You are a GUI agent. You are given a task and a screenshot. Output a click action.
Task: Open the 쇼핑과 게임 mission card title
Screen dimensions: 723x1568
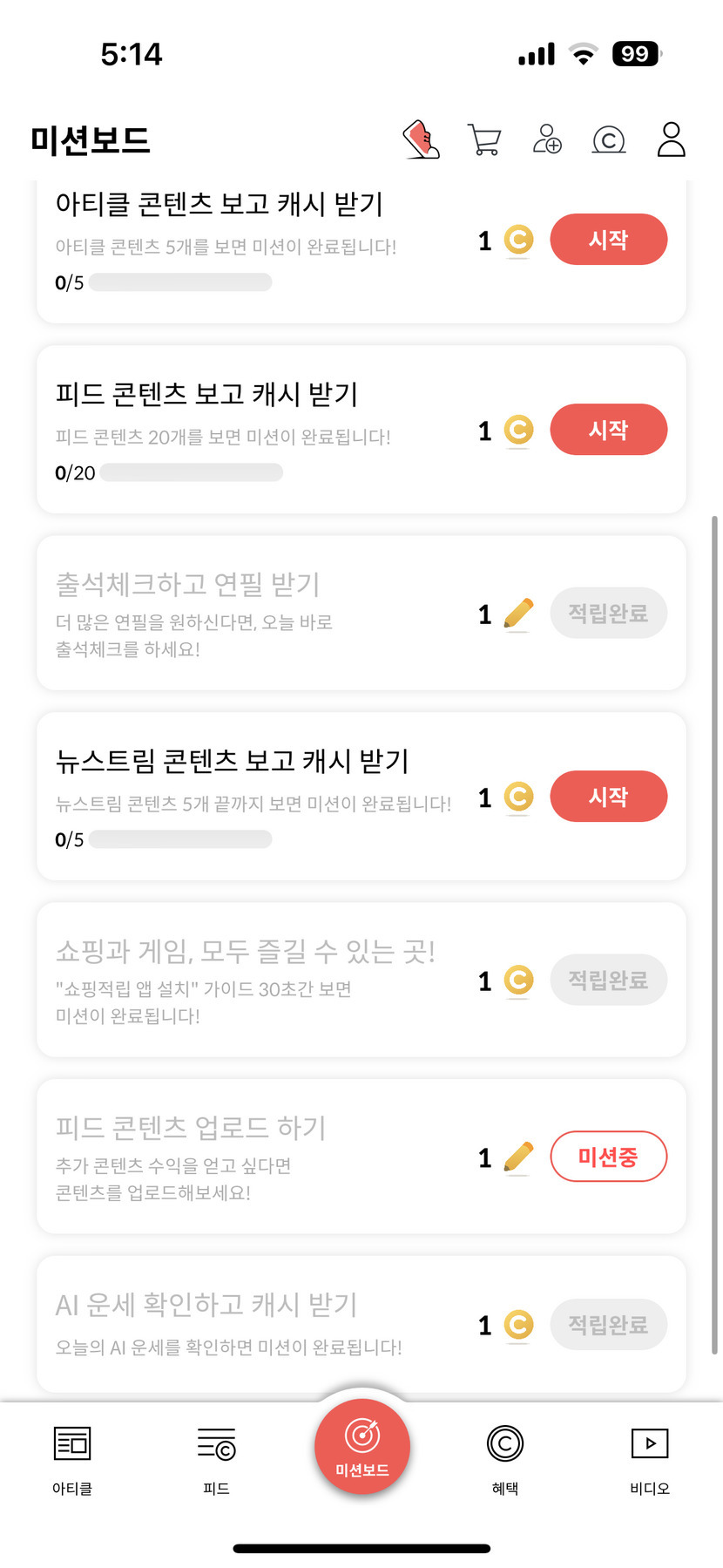(246, 951)
